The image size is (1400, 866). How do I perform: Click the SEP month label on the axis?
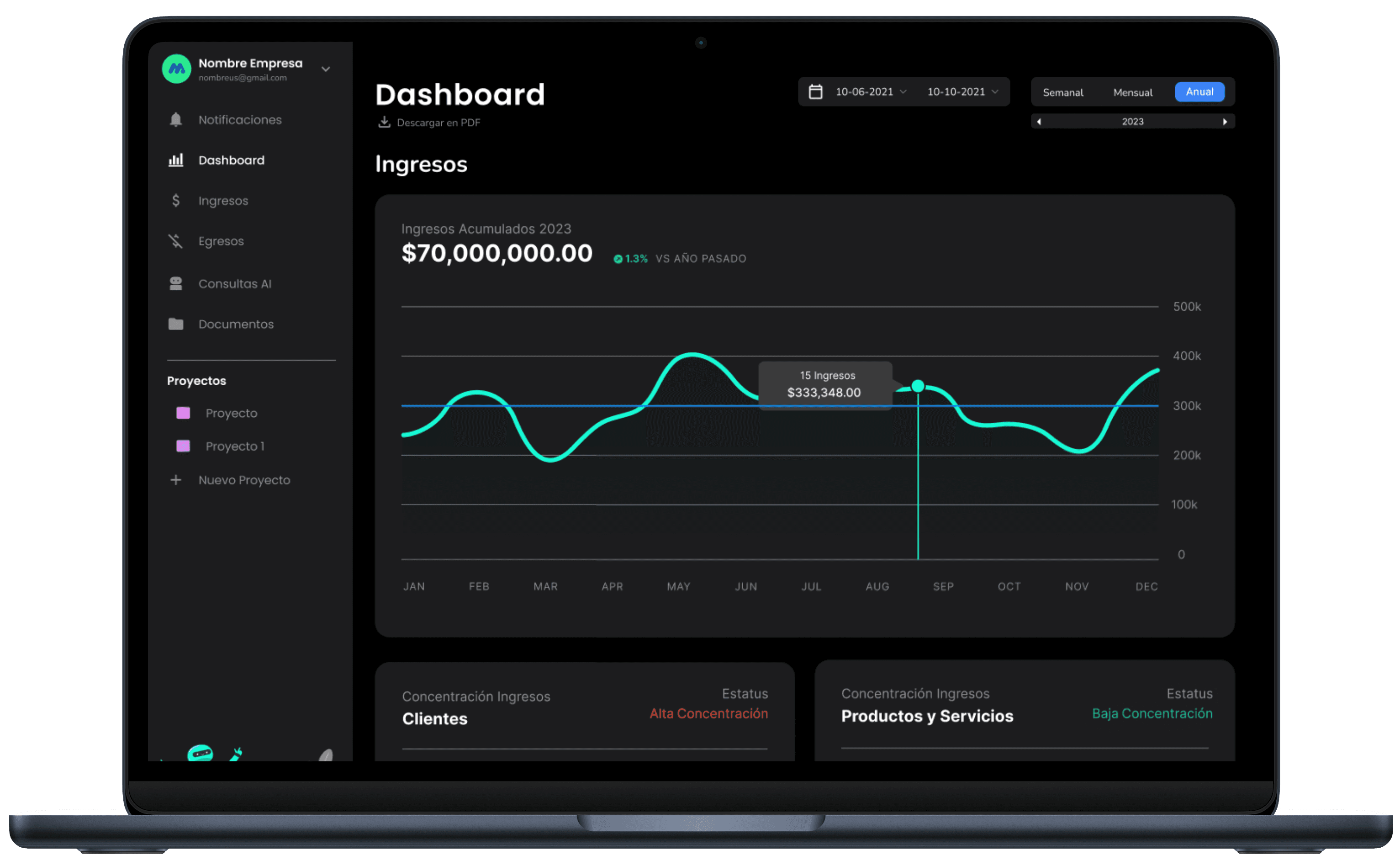[943, 586]
